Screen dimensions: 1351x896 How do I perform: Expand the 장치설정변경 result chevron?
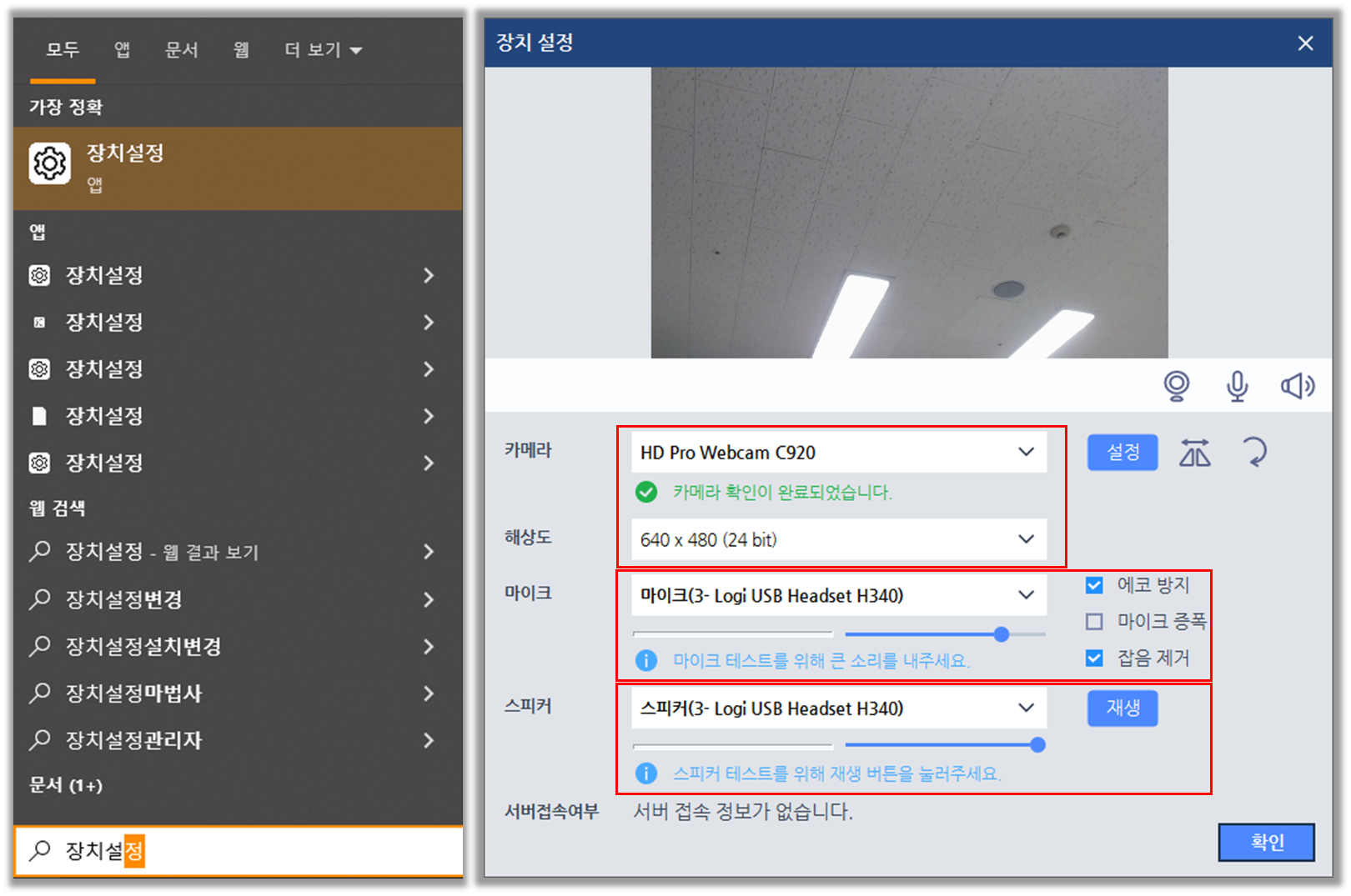(x=429, y=599)
